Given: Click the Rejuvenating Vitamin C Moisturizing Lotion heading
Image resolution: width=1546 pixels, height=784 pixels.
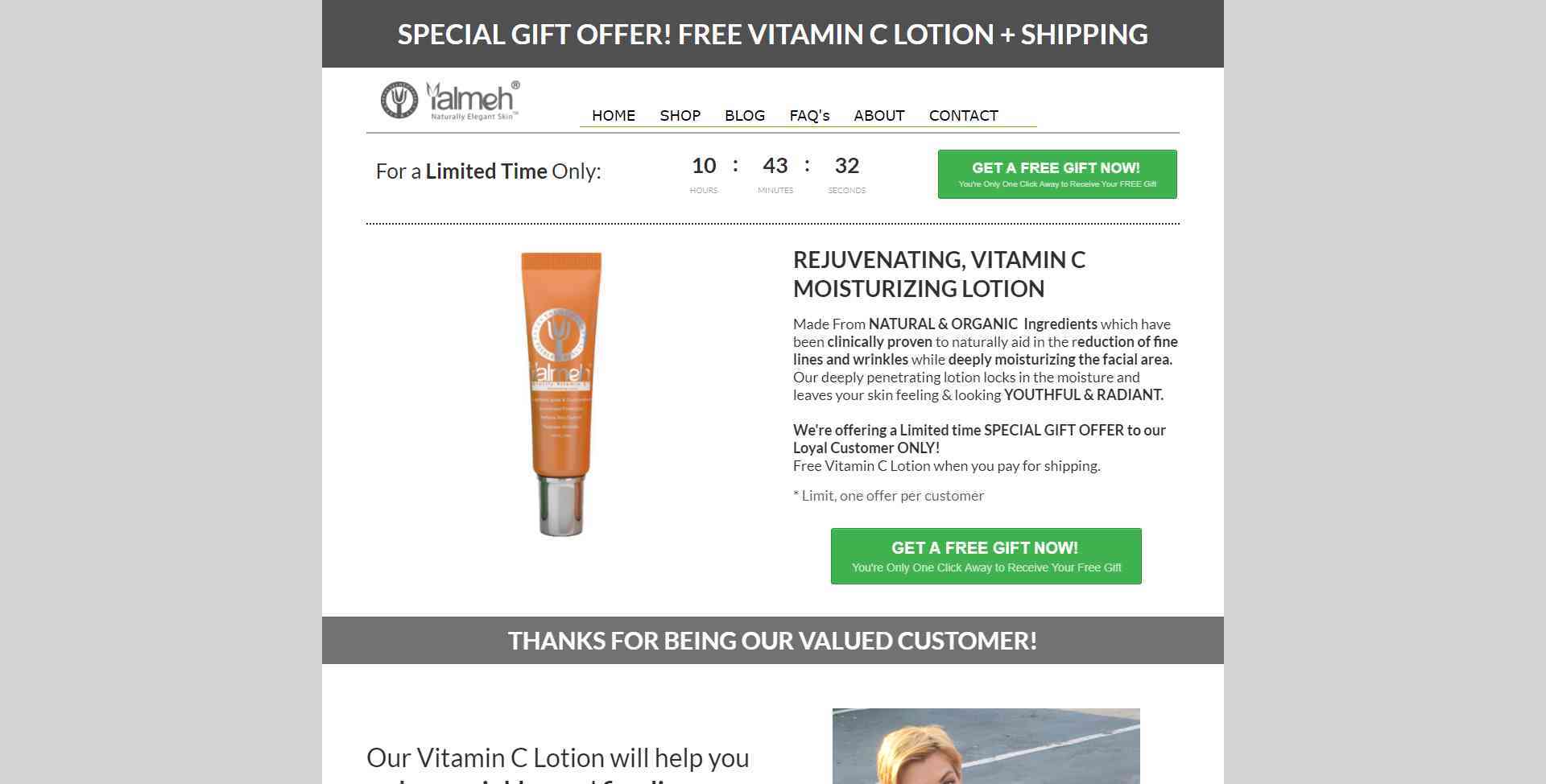Looking at the screenshot, I should pos(940,274).
